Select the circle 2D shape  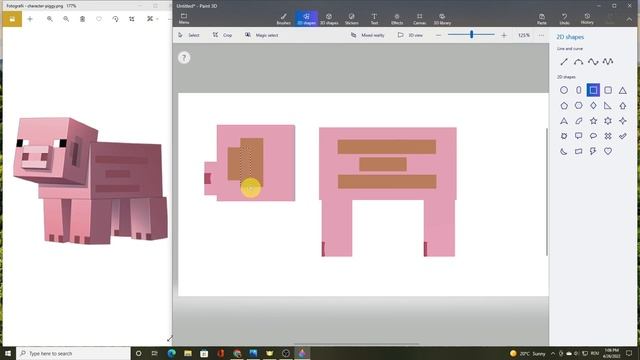pos(564,90)
